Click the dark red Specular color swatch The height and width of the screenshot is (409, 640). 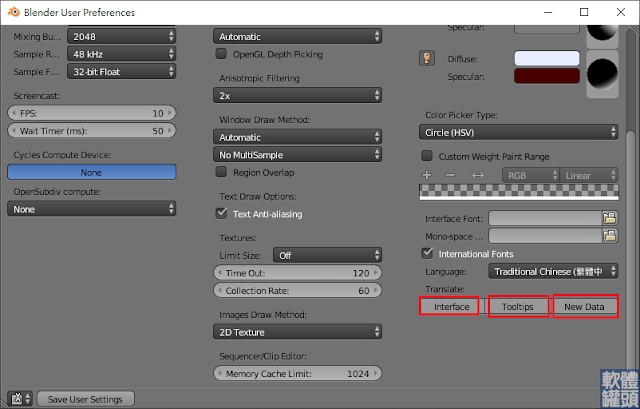pos(547,76)
